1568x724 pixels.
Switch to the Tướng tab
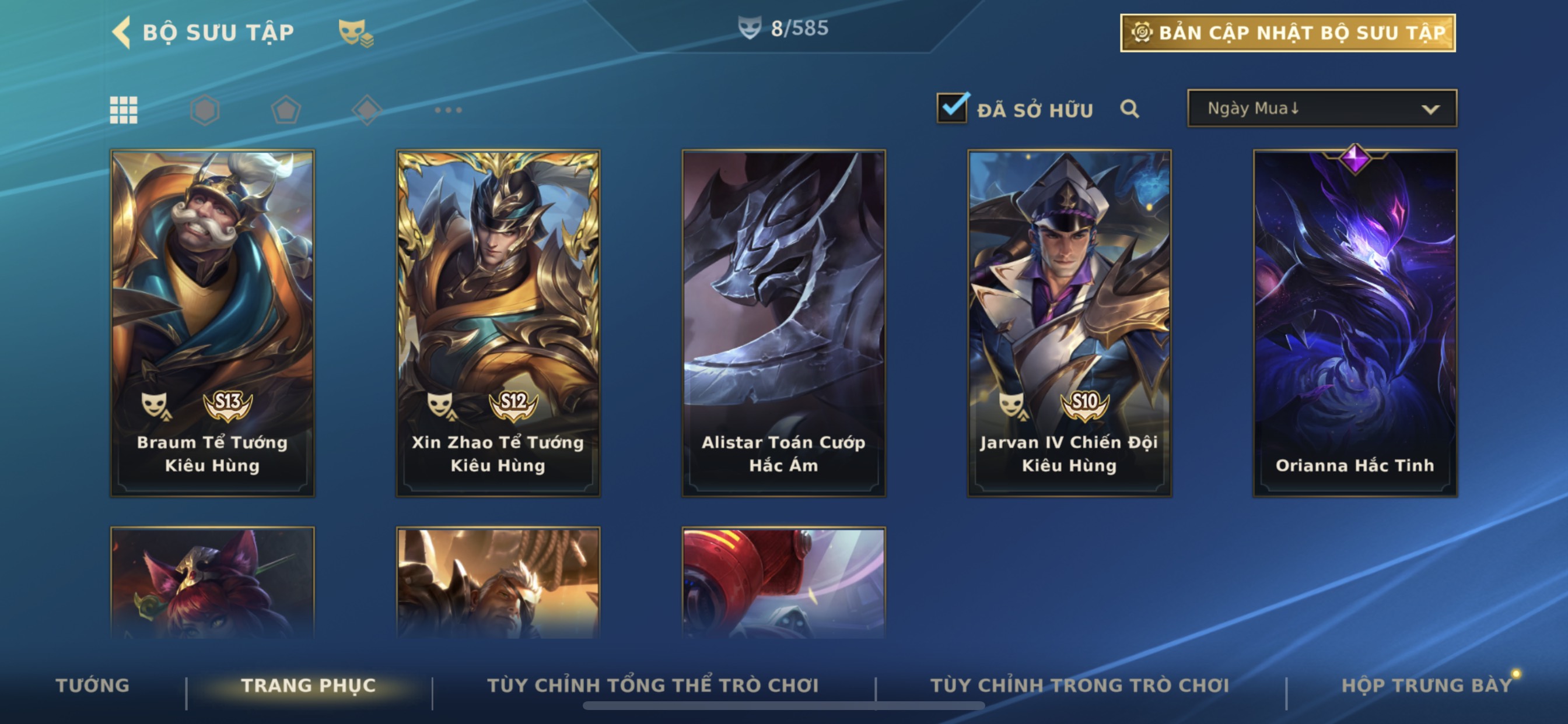[x=93, y=685]
